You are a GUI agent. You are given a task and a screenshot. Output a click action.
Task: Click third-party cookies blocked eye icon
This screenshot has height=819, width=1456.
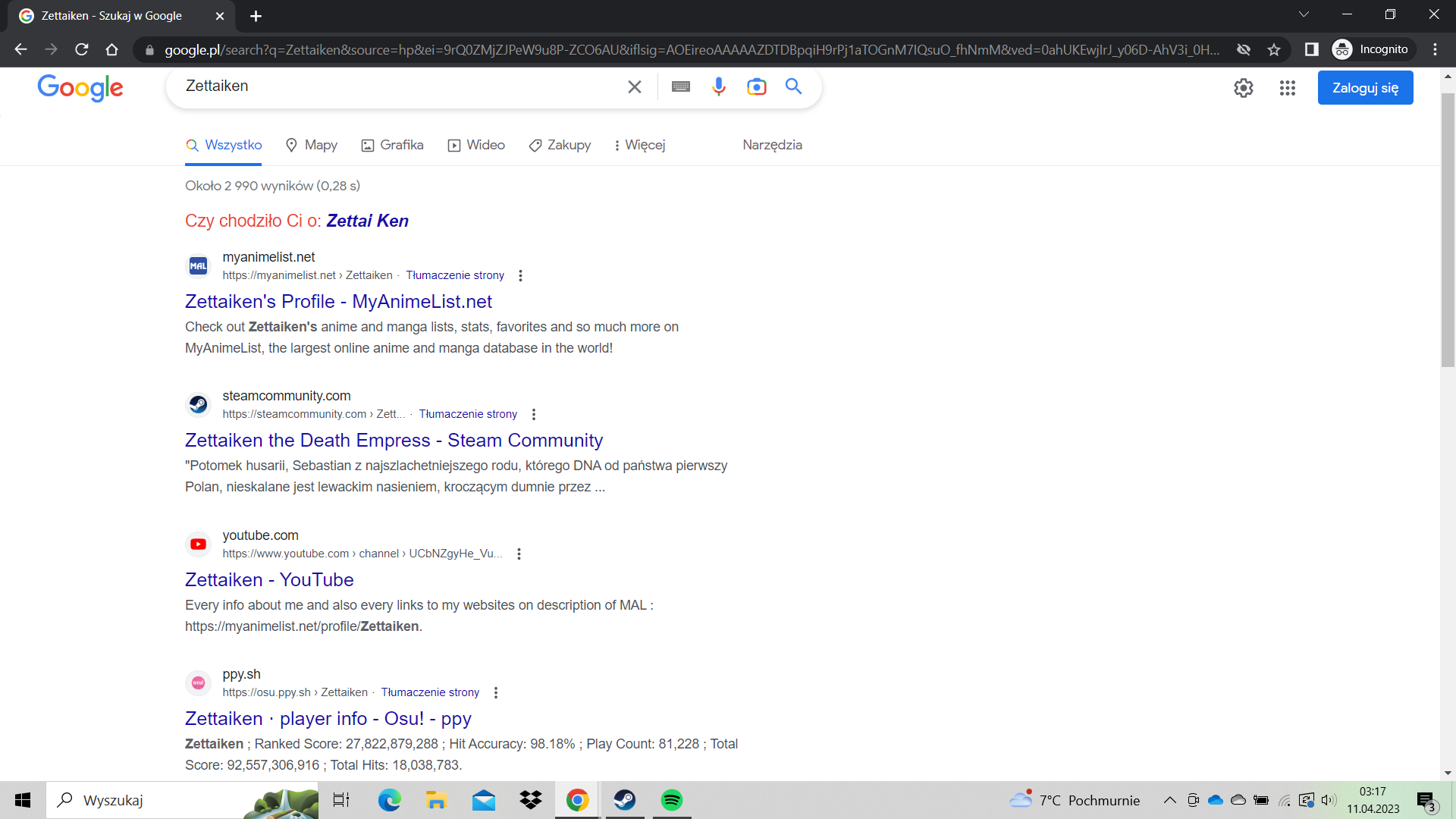pyautogui.click(x=1244, y=49)
